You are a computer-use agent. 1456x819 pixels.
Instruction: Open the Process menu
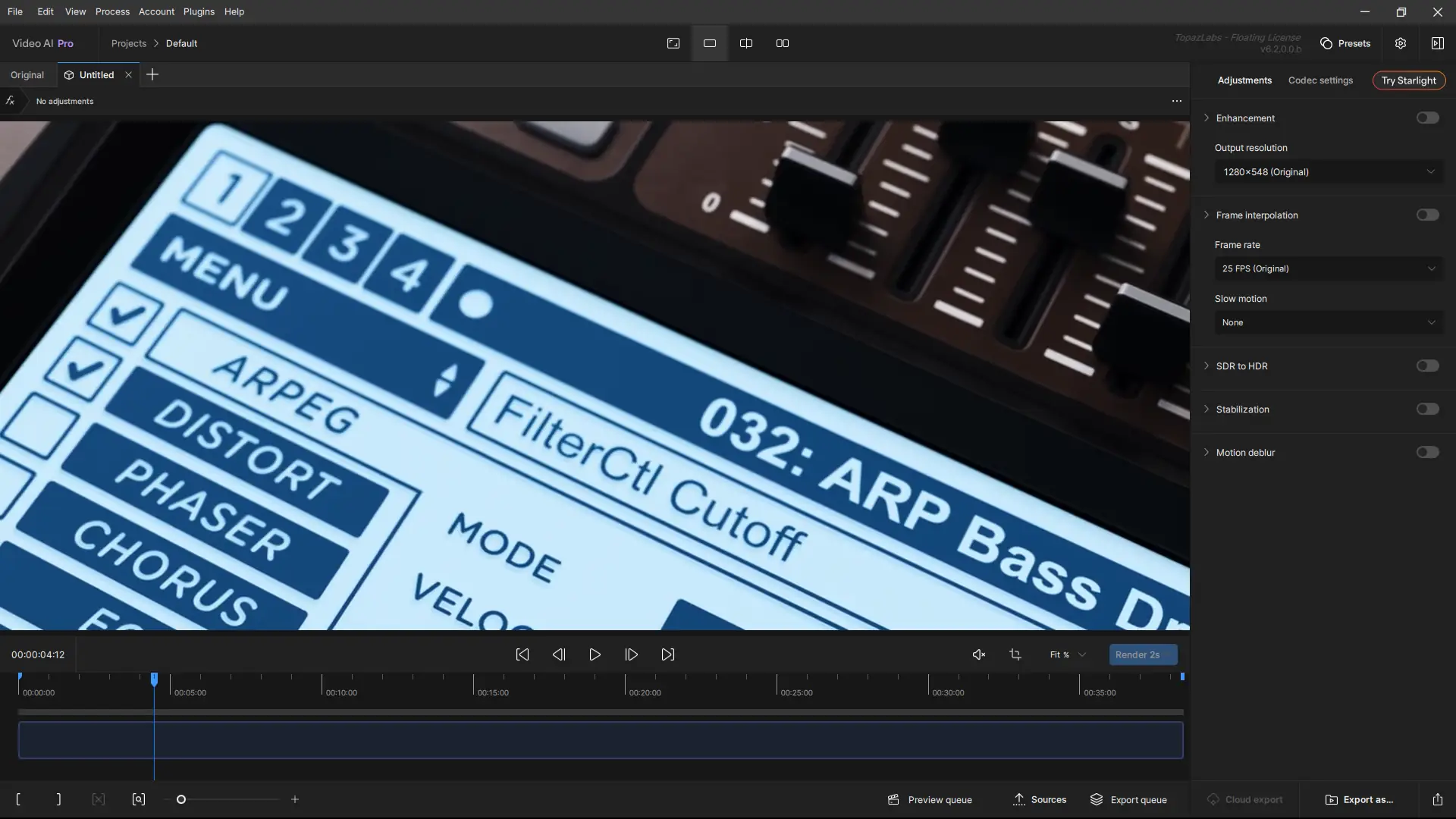(112, 11)
